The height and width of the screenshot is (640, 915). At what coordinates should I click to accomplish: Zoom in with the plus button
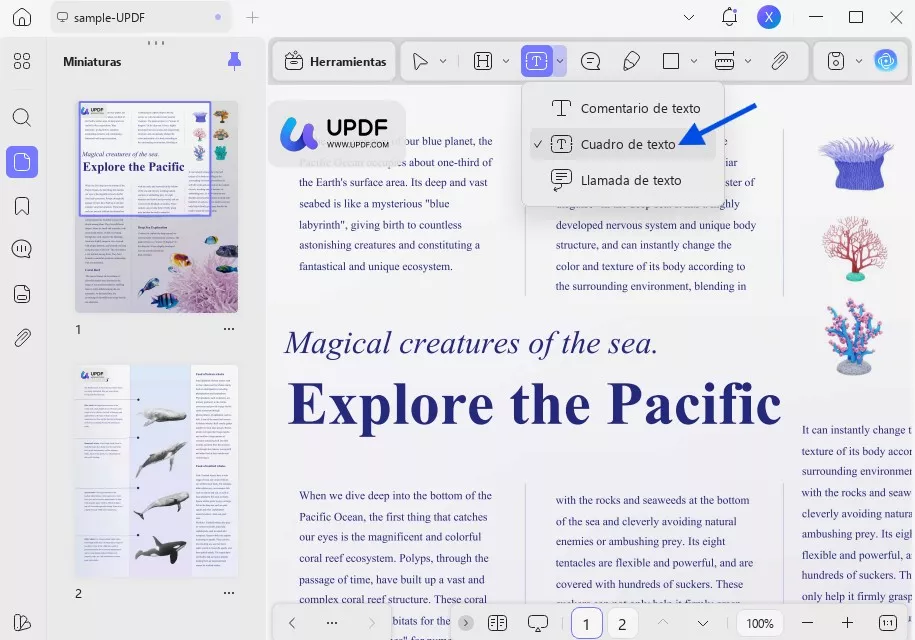[847, 623]
